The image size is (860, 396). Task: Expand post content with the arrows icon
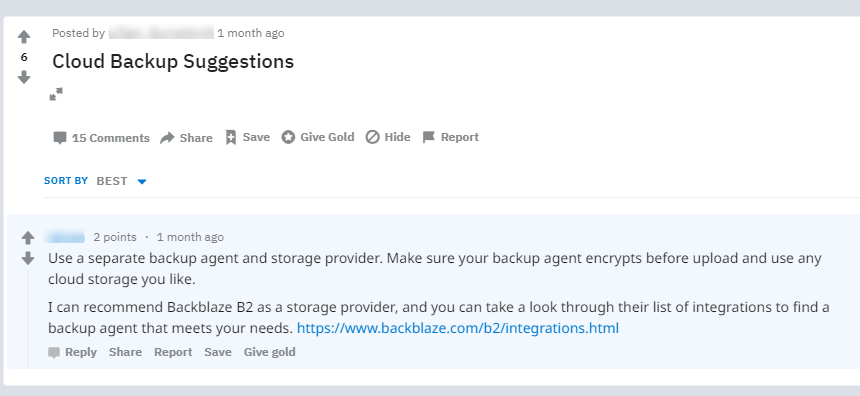click(x=56, y=94)
